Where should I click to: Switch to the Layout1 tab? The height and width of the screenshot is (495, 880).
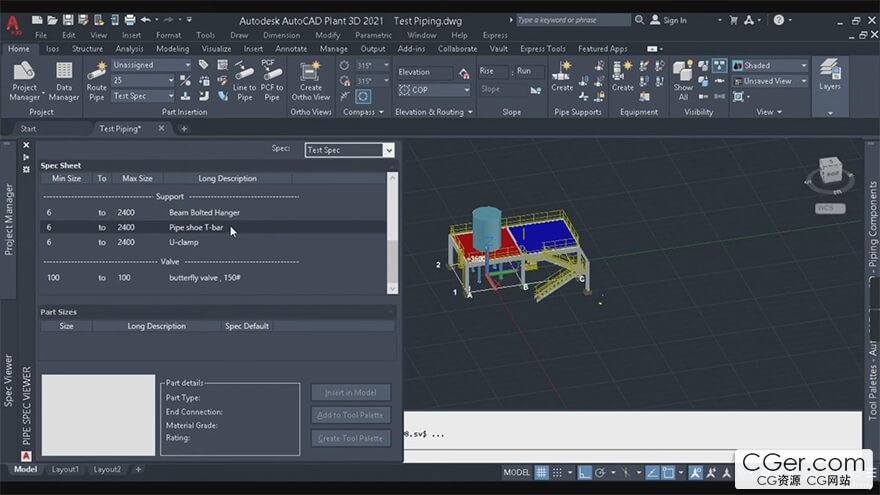pyautogui.click(x=65, y=469)
